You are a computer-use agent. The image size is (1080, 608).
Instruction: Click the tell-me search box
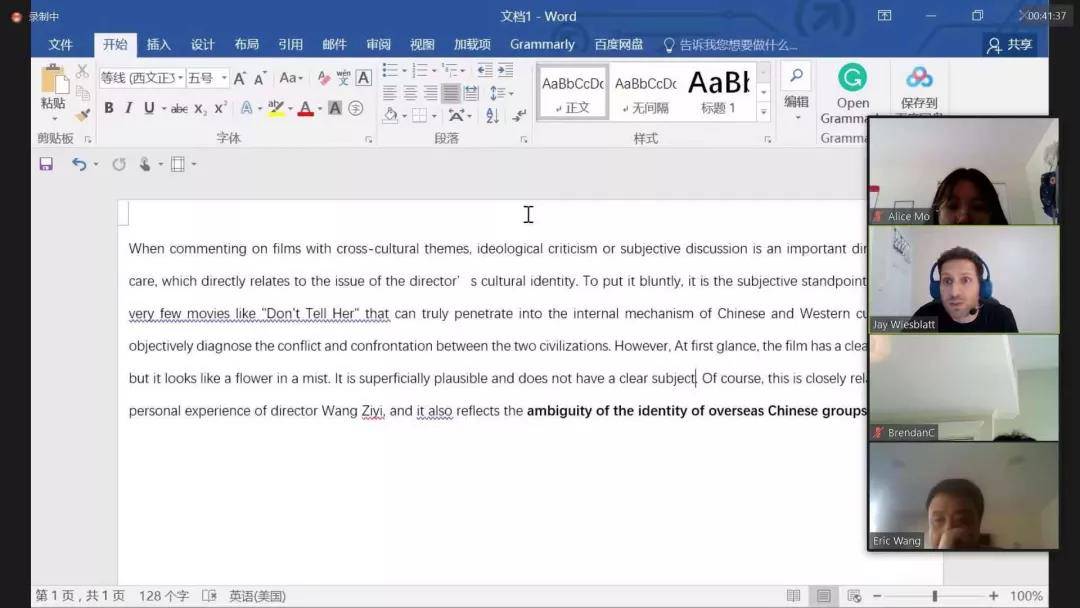coord(731,45)
